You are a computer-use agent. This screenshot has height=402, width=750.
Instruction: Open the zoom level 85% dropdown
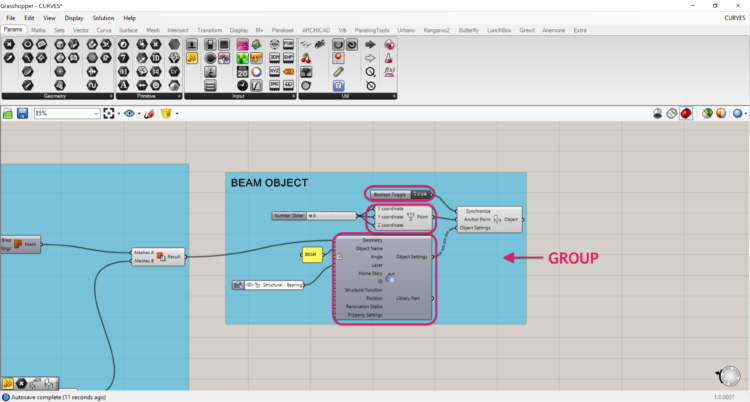[96, 114]
